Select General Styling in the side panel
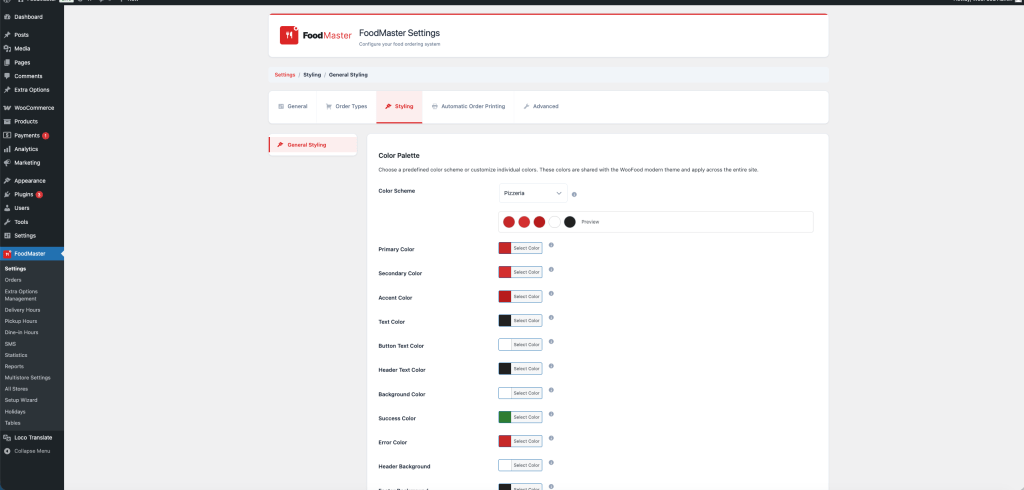Image resolution: width=1024 pixels, height=490 pixels. pos(313,144)
